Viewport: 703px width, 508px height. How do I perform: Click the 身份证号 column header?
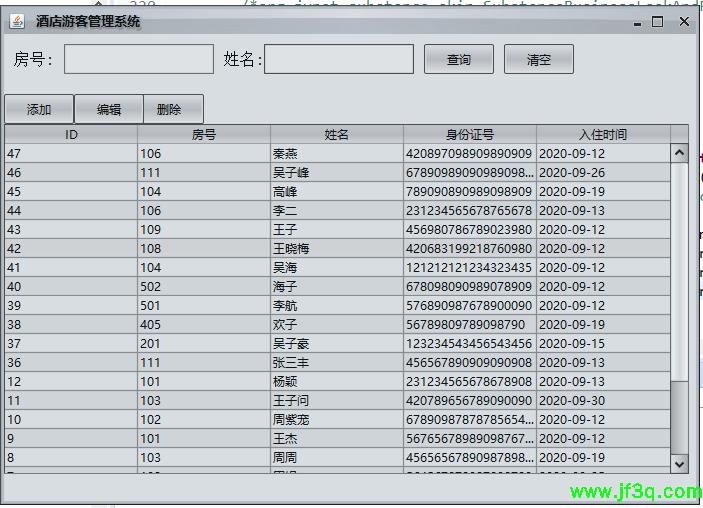pos(470,135)
